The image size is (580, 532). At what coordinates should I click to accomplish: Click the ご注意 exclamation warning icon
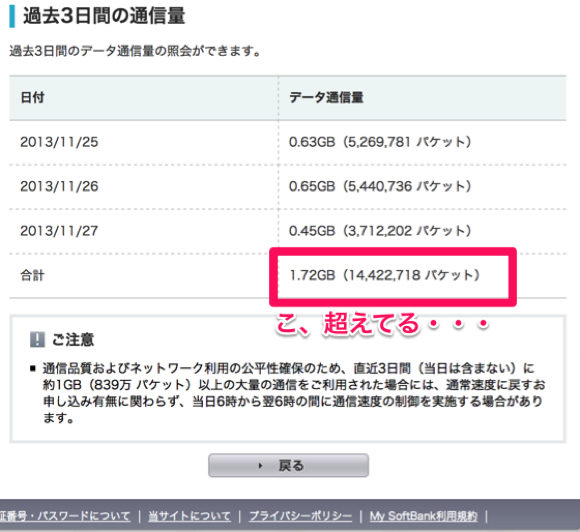coord(37,339)
